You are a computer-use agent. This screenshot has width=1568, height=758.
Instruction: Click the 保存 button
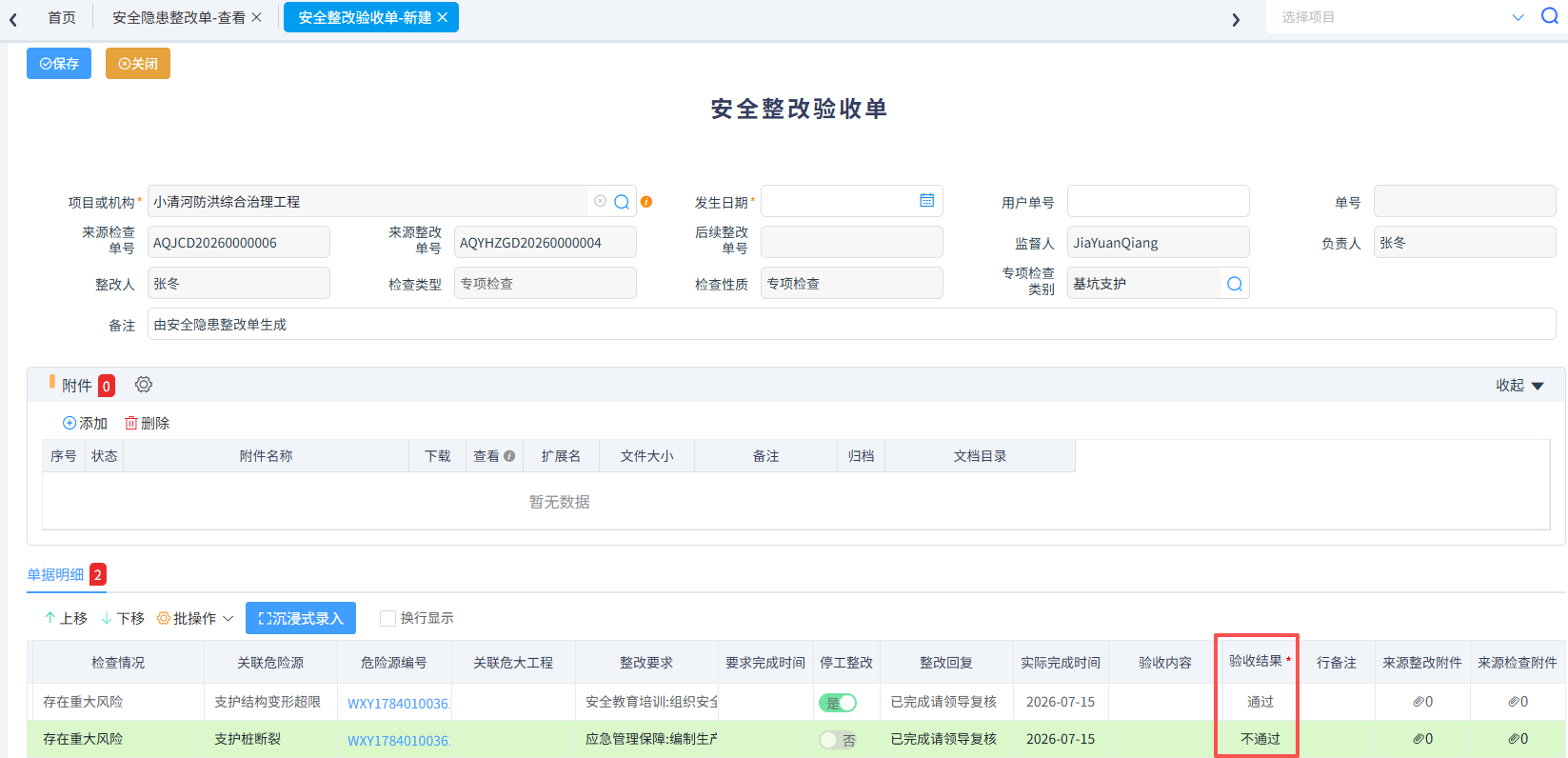[x=59, y=64]
